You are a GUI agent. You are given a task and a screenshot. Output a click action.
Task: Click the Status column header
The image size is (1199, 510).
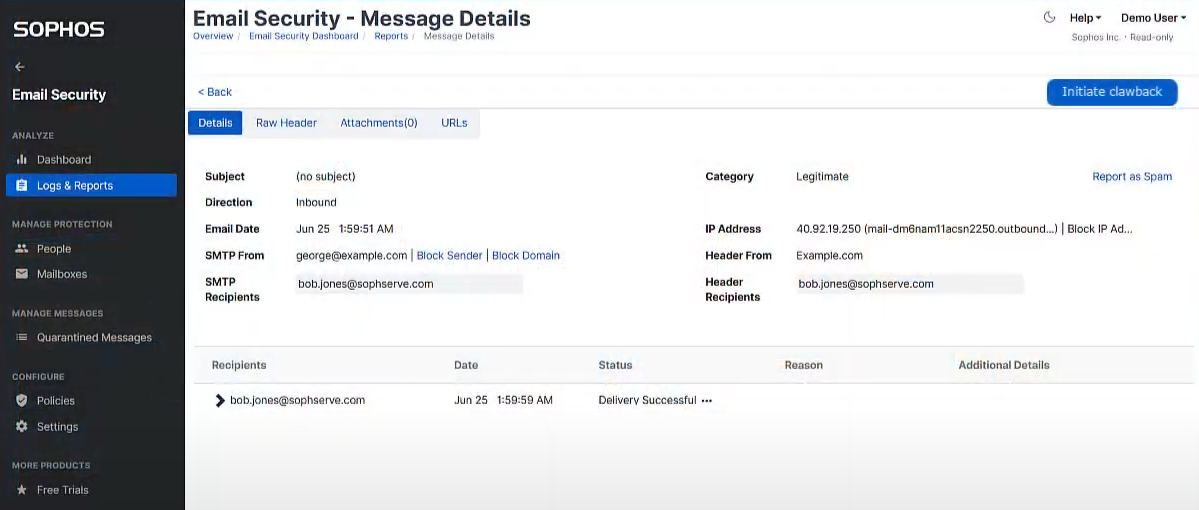coord(616,365)
